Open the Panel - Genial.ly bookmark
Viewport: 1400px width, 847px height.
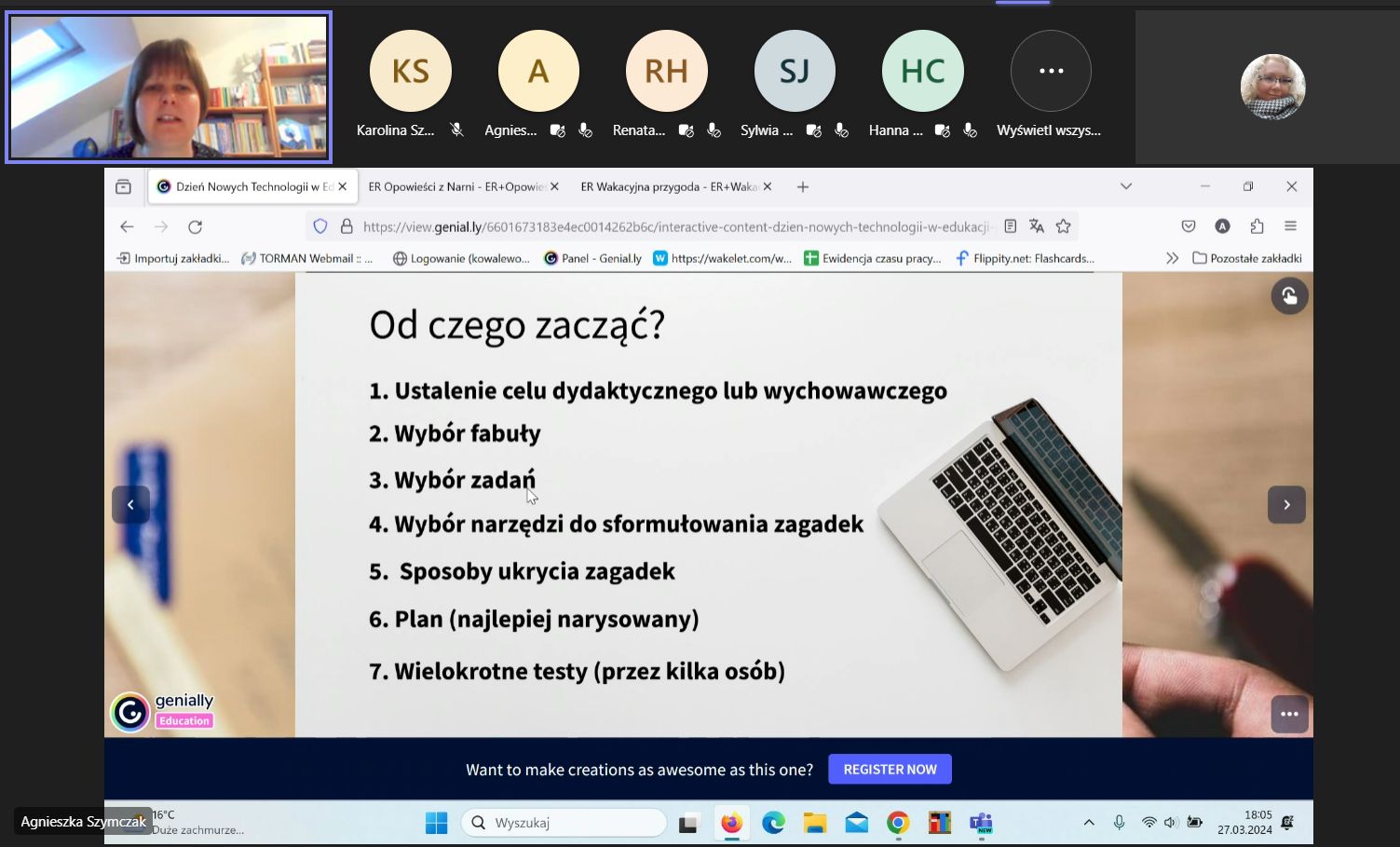coord(593,258)
